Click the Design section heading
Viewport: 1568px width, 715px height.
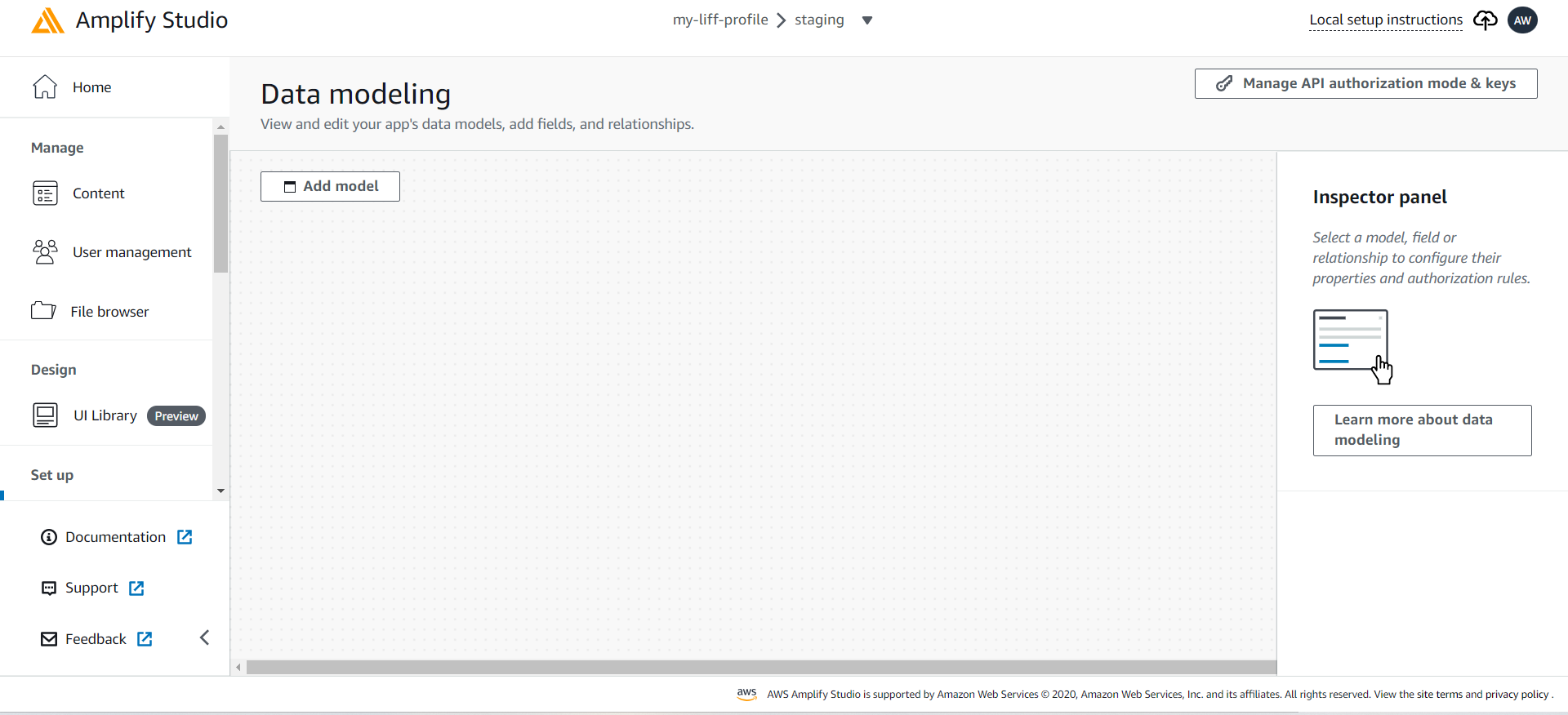pyautogui.click(x=54, y=370)
